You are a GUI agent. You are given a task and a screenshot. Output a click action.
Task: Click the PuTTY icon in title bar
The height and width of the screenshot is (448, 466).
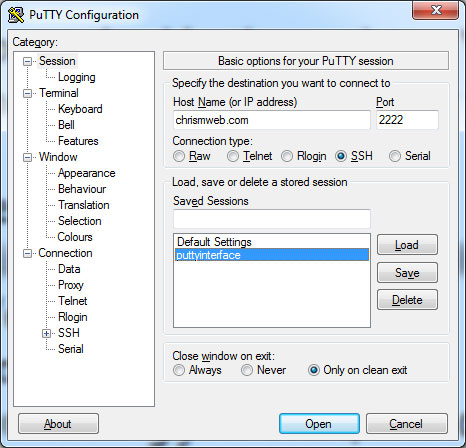[16, 15]
